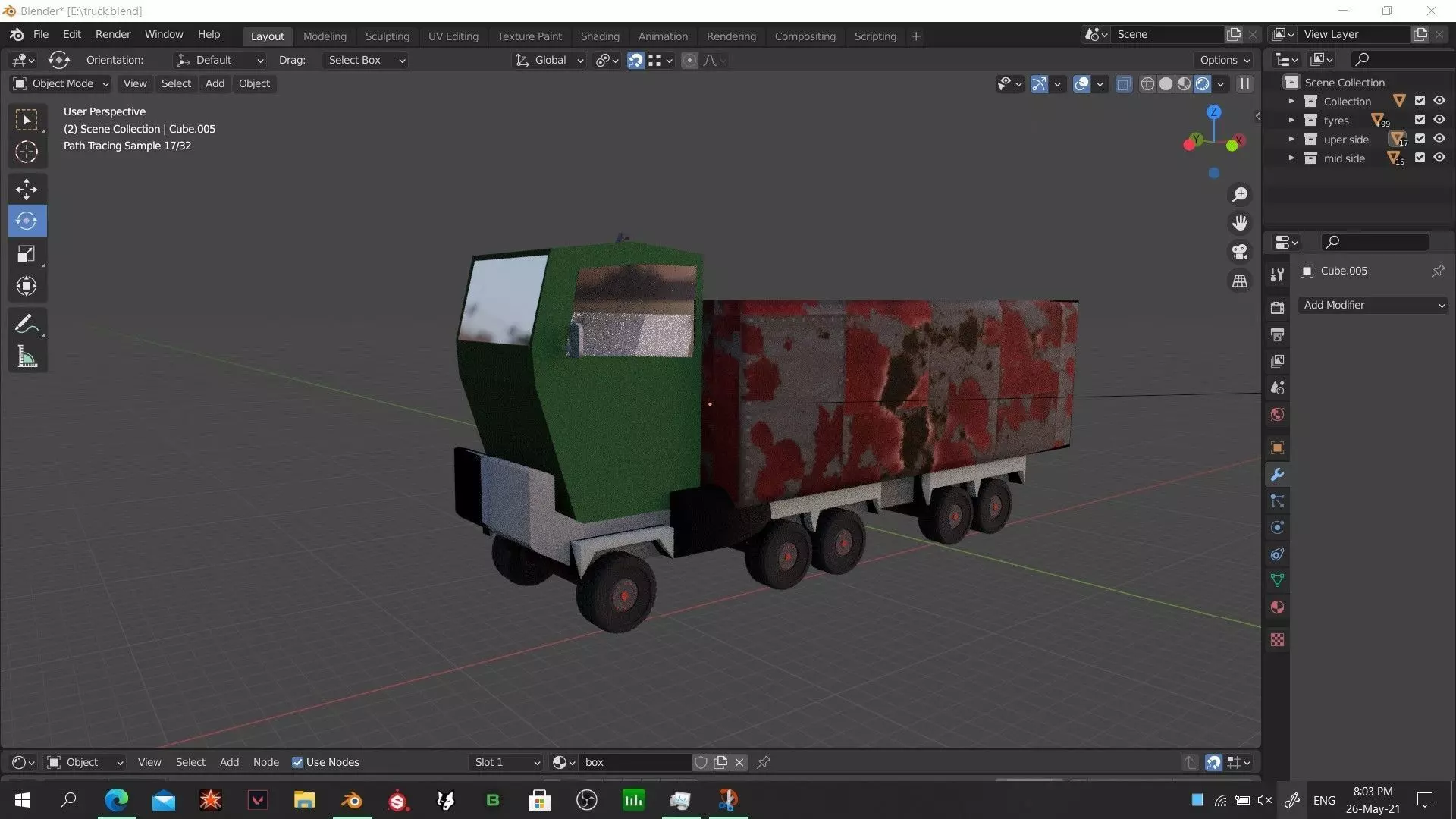Toggle X-ray display button
This screenshot has height=819, width=1456.
pyautogui.click(x=1124, y=83)
